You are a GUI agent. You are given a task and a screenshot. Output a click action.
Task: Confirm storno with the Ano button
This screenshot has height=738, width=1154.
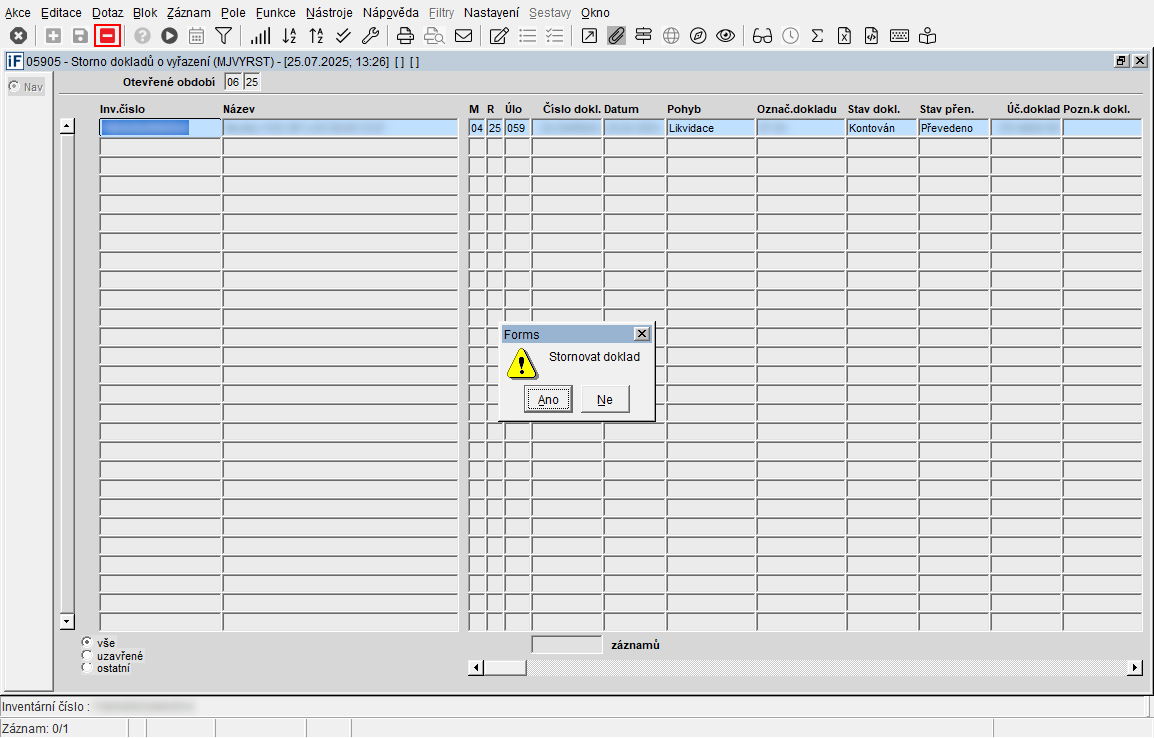(x=548, y=400)
